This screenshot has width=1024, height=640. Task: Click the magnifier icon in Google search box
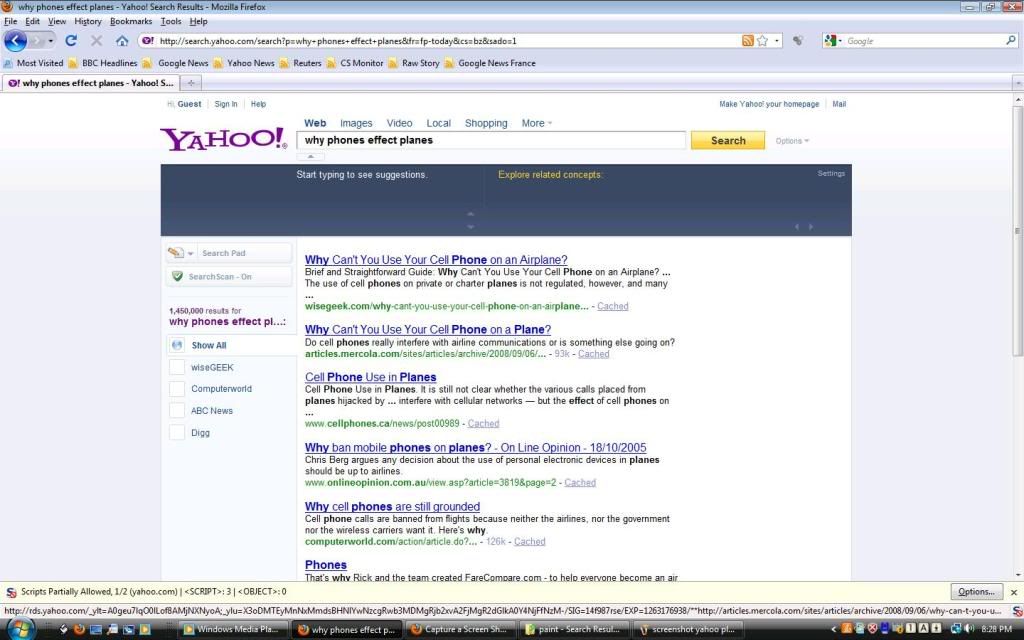[1011, 40]
